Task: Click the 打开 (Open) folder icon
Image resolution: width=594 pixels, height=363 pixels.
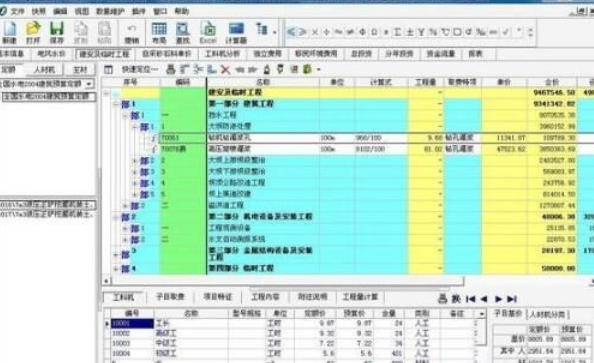Action: point(33,32)
